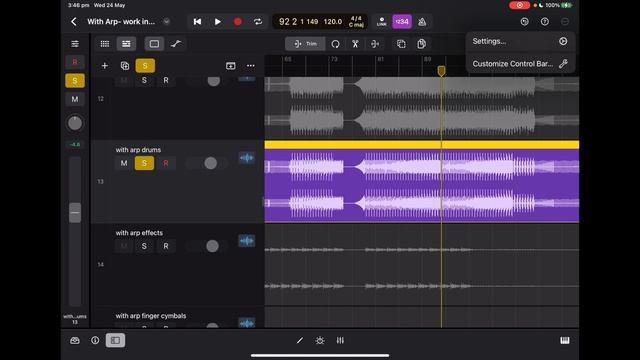Open the more options ellipsis in control bar
Viewport: 640px width, 360px height.
(565, 22)
